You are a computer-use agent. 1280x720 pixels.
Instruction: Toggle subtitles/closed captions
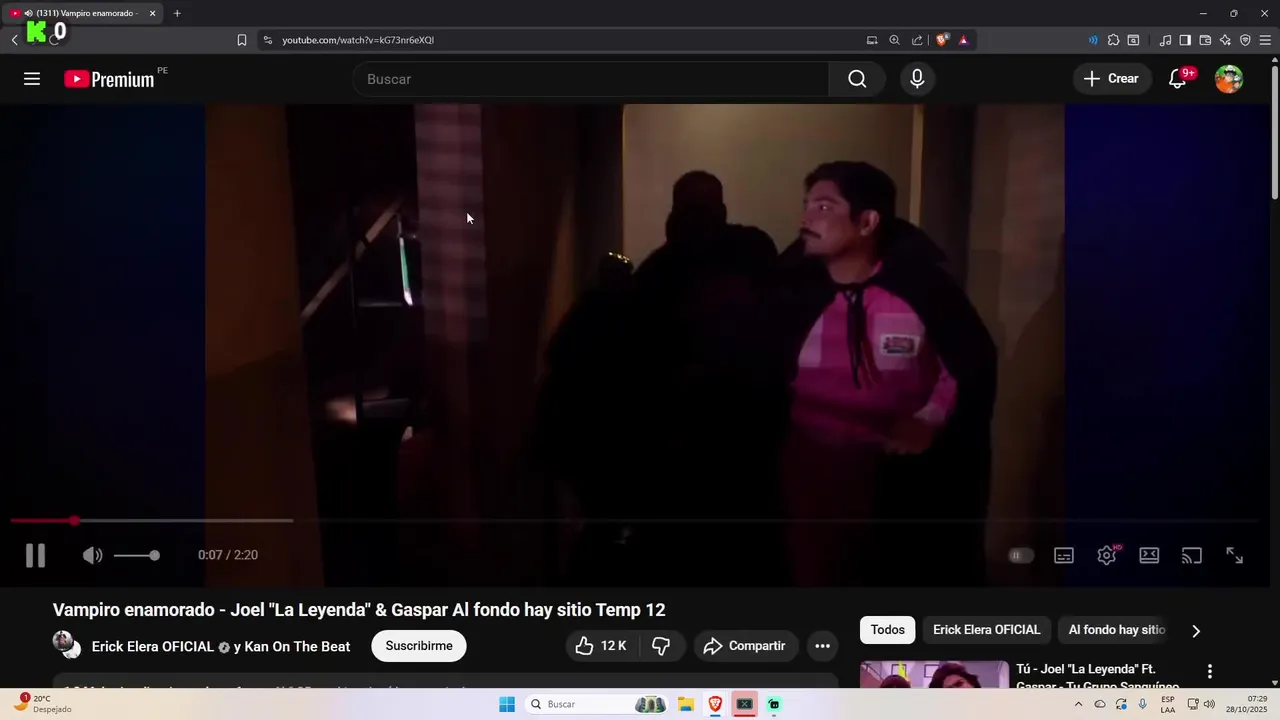(1064, 555)
